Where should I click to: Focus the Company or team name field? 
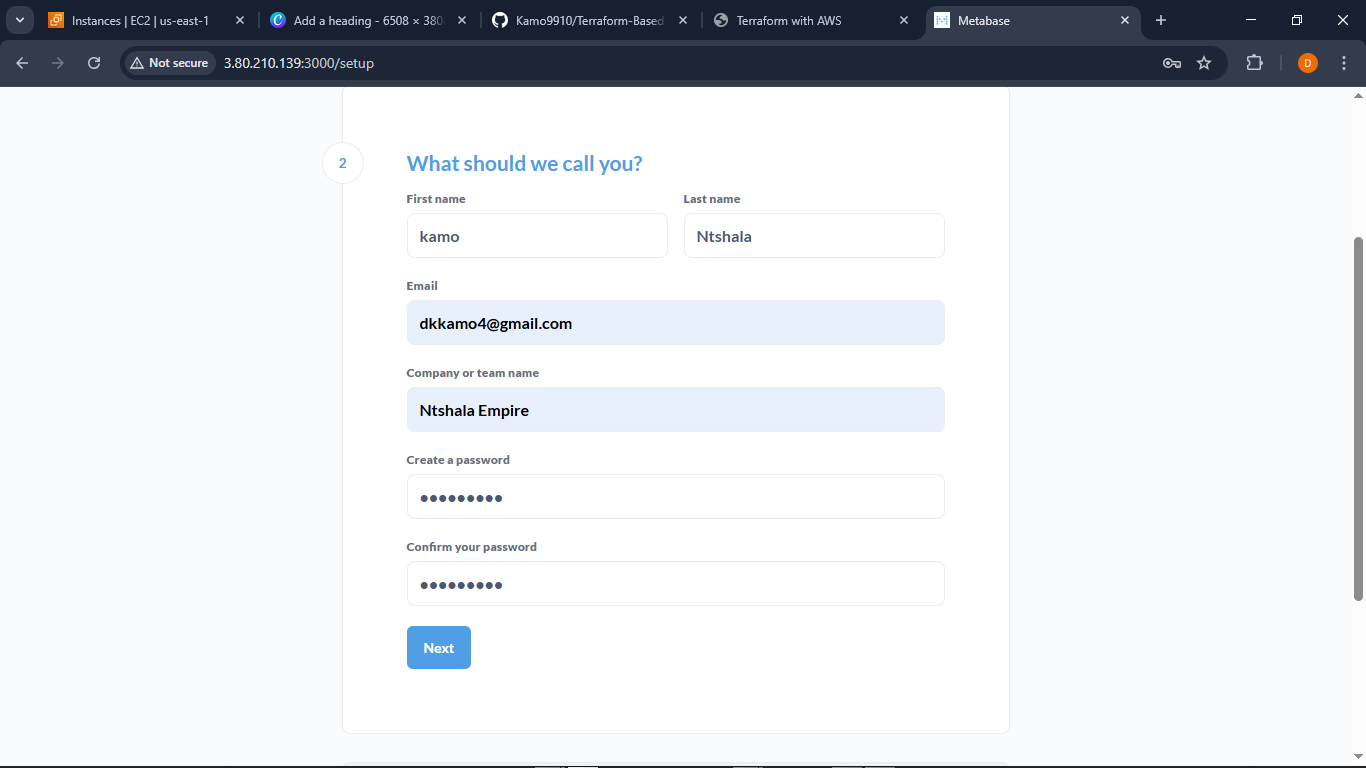(675, 410)
